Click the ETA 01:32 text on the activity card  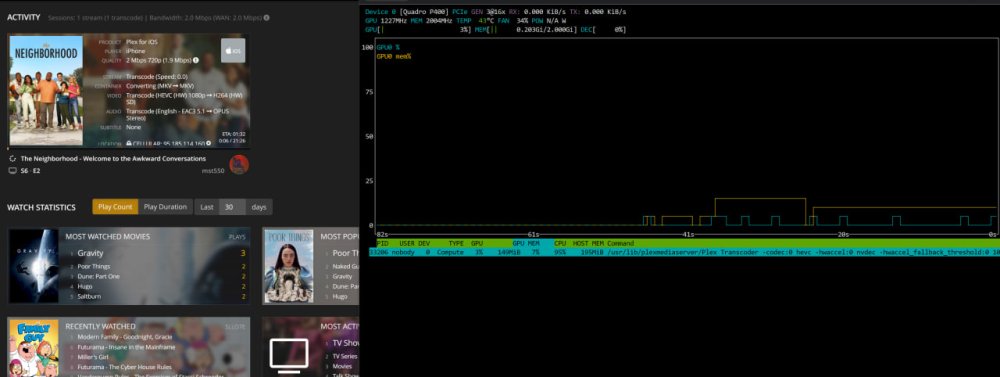tap(233, 134)
